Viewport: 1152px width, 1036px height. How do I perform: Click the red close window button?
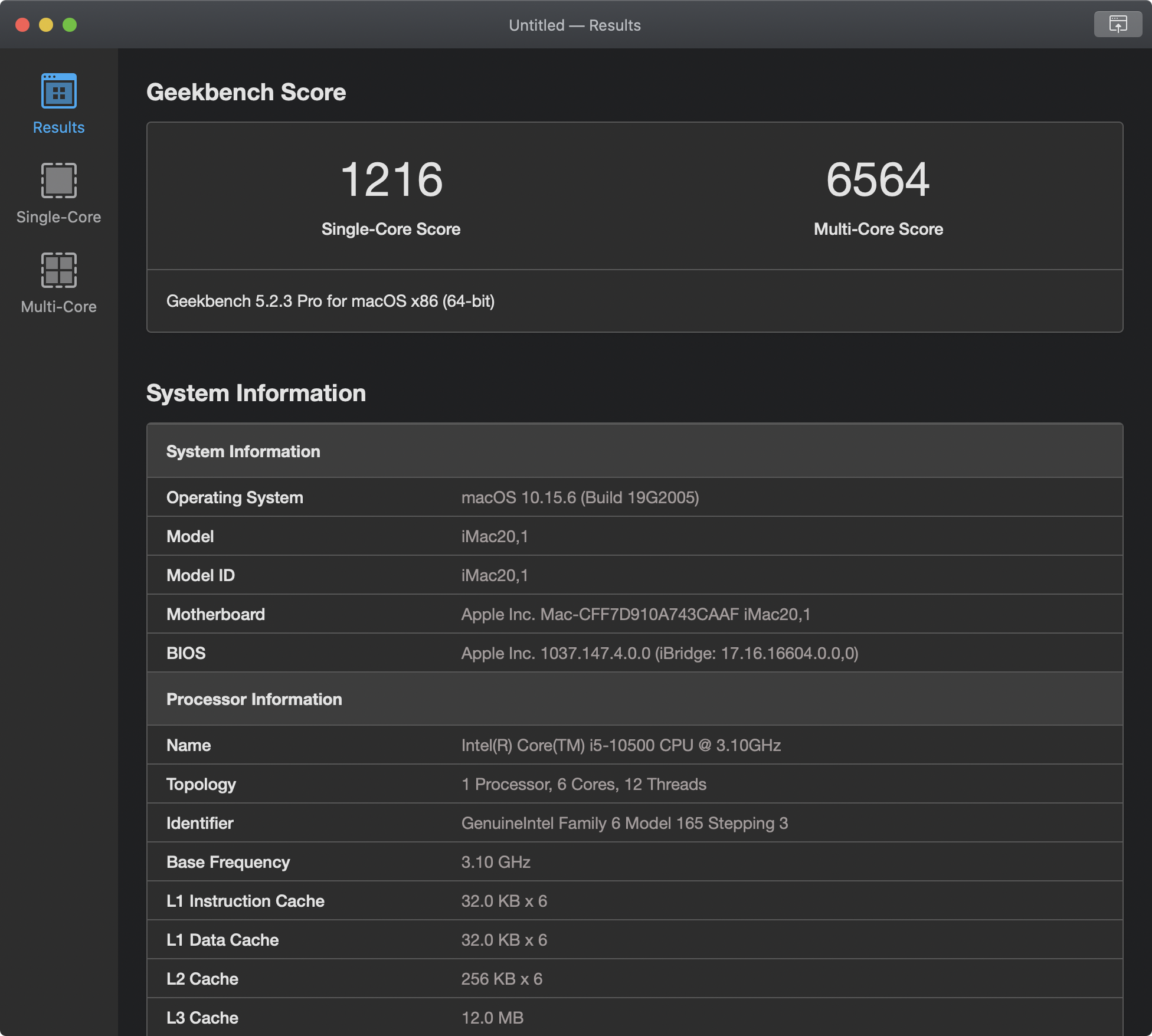[22, 25]
